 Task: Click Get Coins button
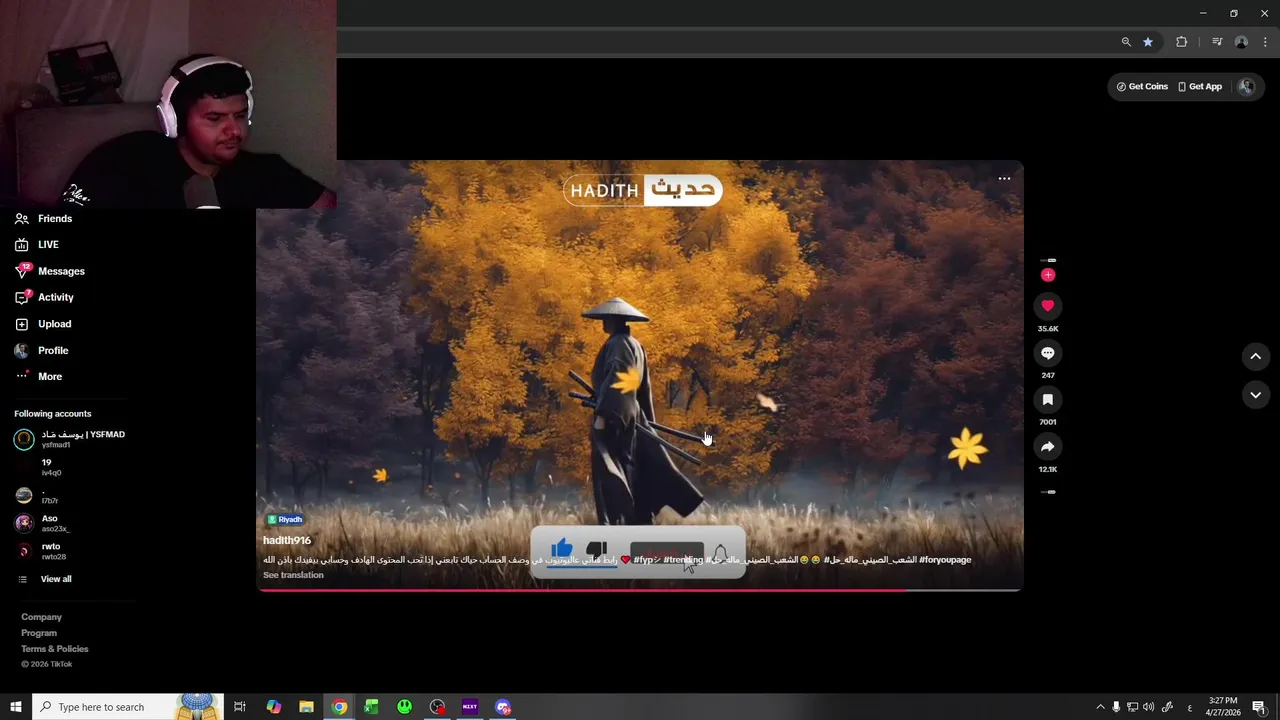(x=1142, y=86)
